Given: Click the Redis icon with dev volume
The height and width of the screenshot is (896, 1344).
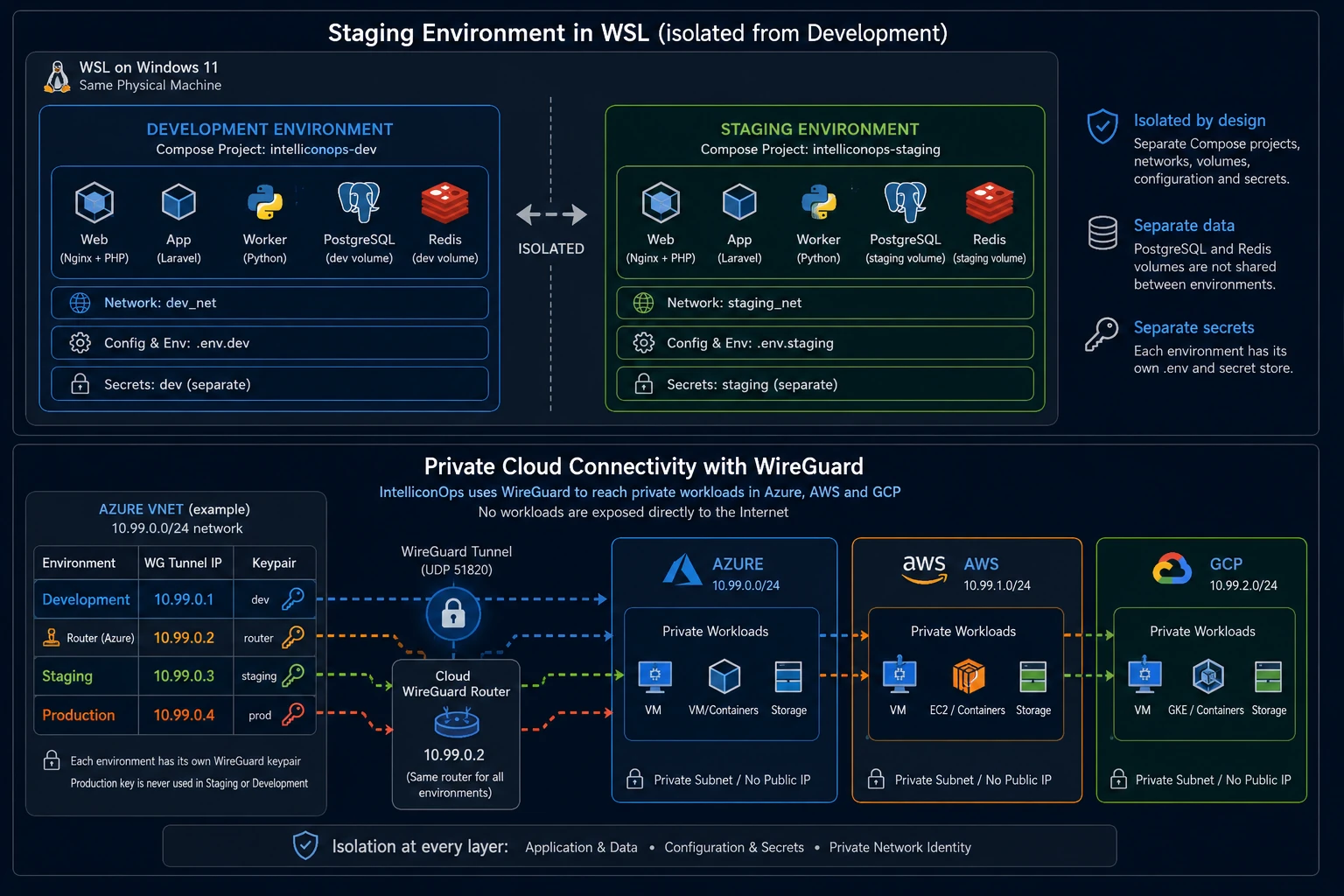Looking at the screenshot, I should coord(444,203).
